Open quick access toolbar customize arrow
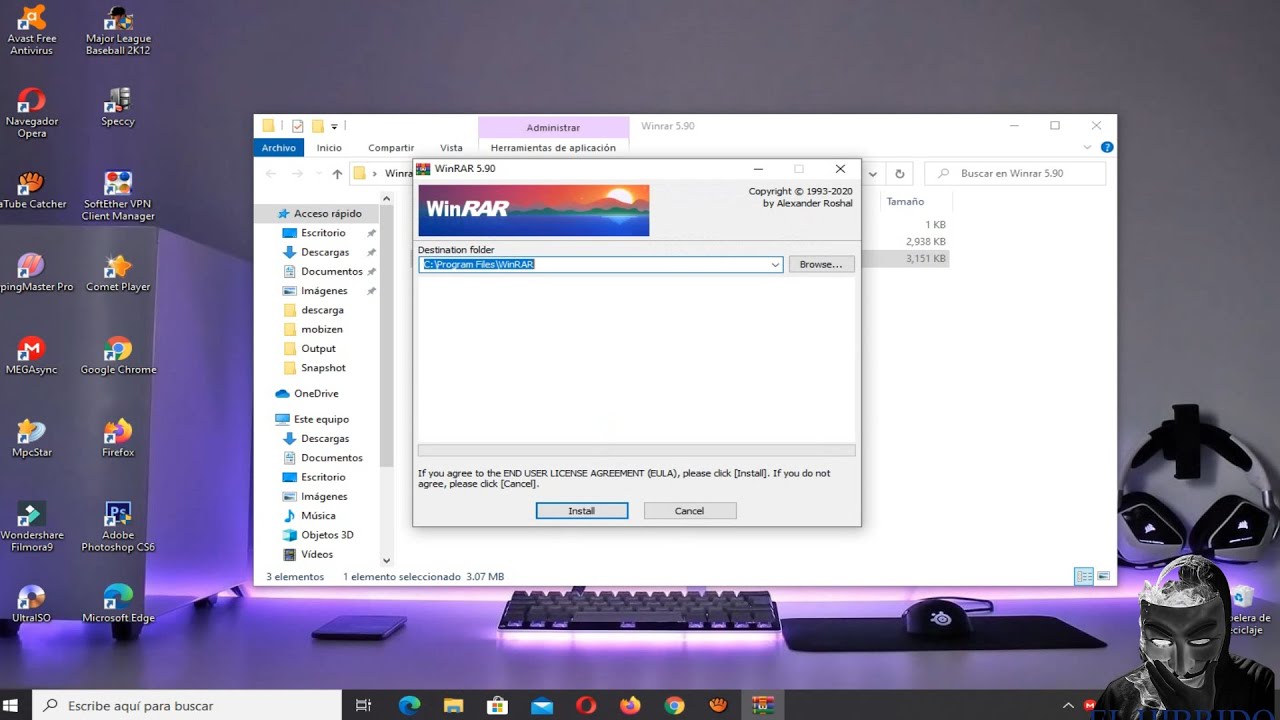Image resolution: width=1280 pixels, height=720 pixels. point(334,126)
